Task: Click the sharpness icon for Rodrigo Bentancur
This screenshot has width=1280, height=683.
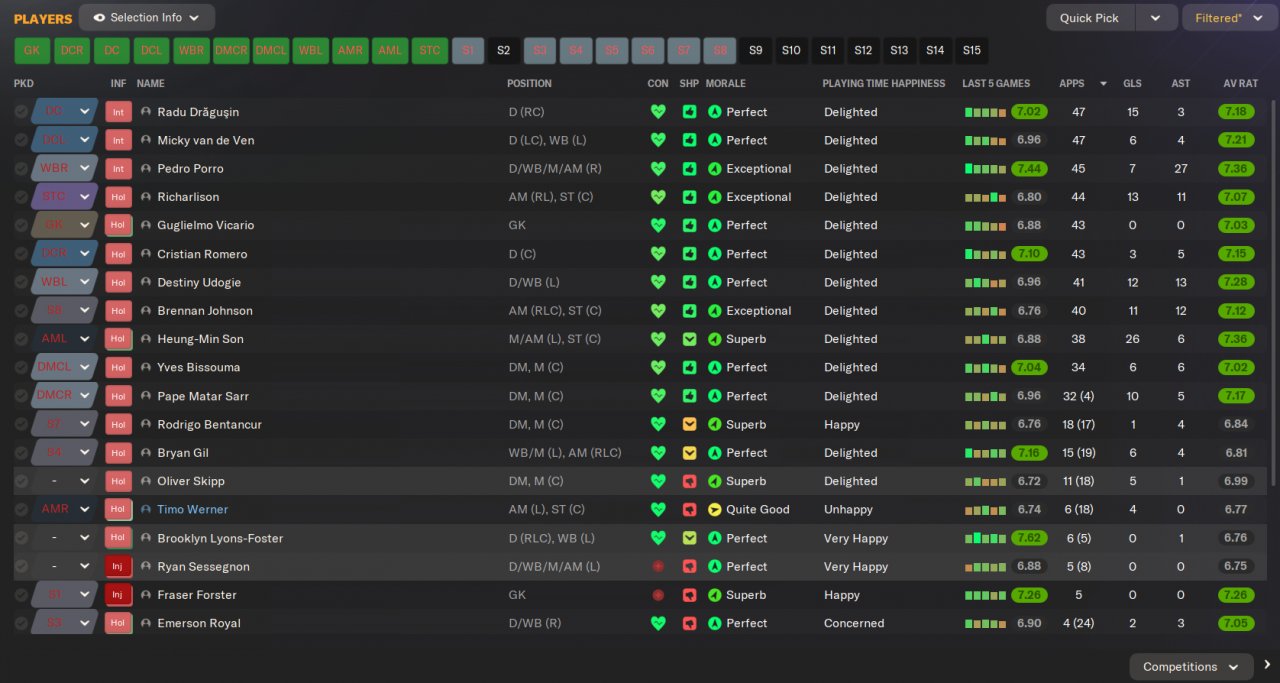Action: tap(689, 424)
